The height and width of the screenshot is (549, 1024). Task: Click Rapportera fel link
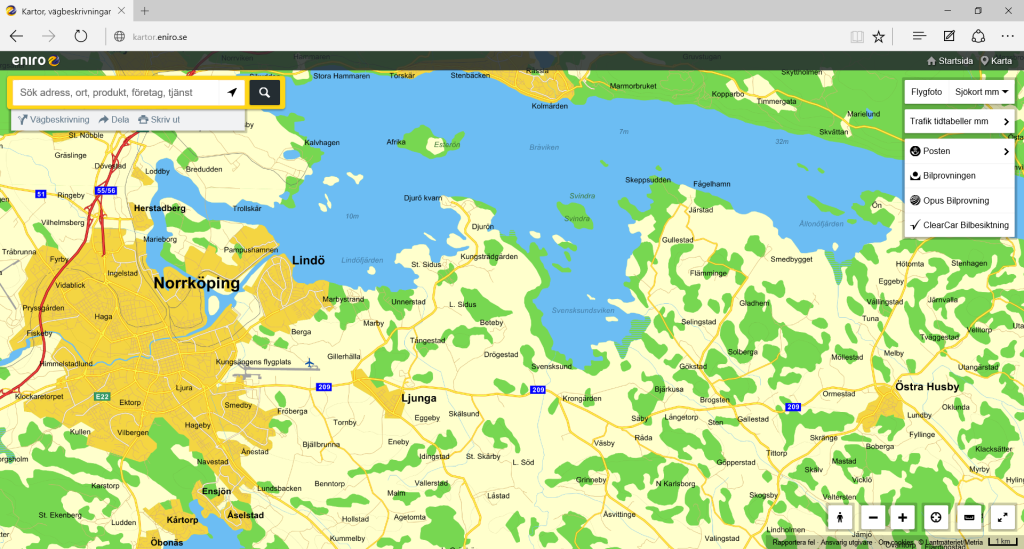793,542
